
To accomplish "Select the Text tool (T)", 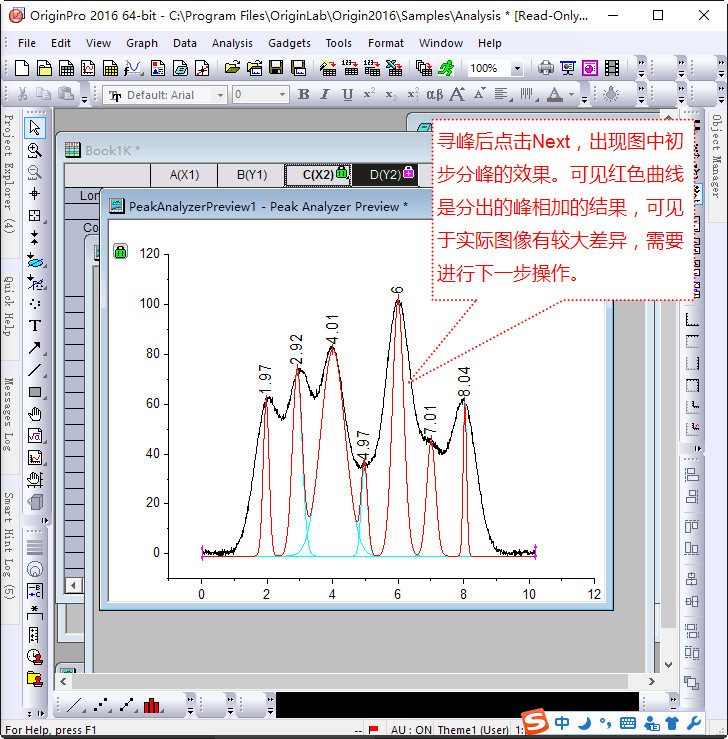I will [x=35, y=326].
